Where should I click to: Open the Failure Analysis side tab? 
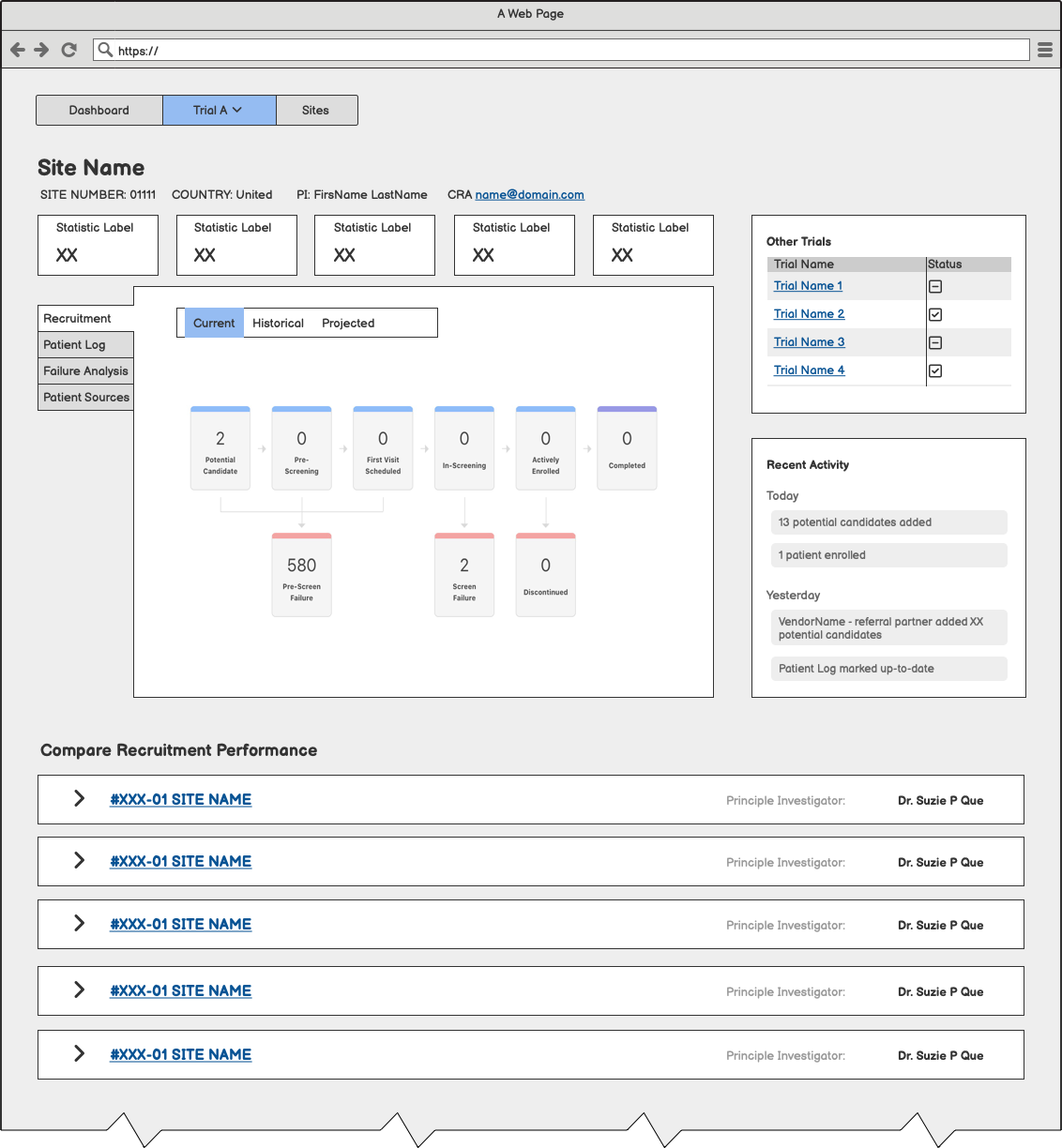[85, 371]
